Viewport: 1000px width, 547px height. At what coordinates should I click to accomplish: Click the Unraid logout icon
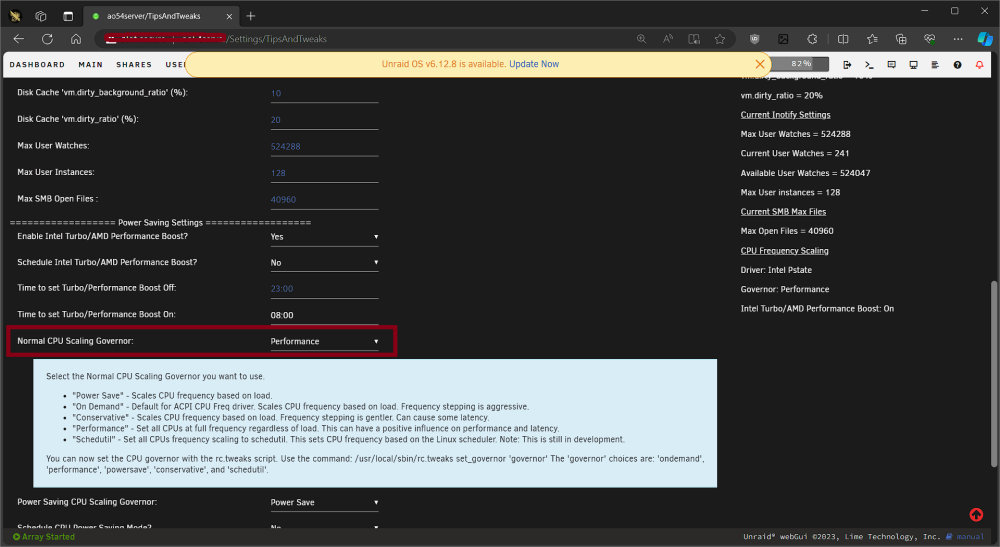click(x=847, y=64)
